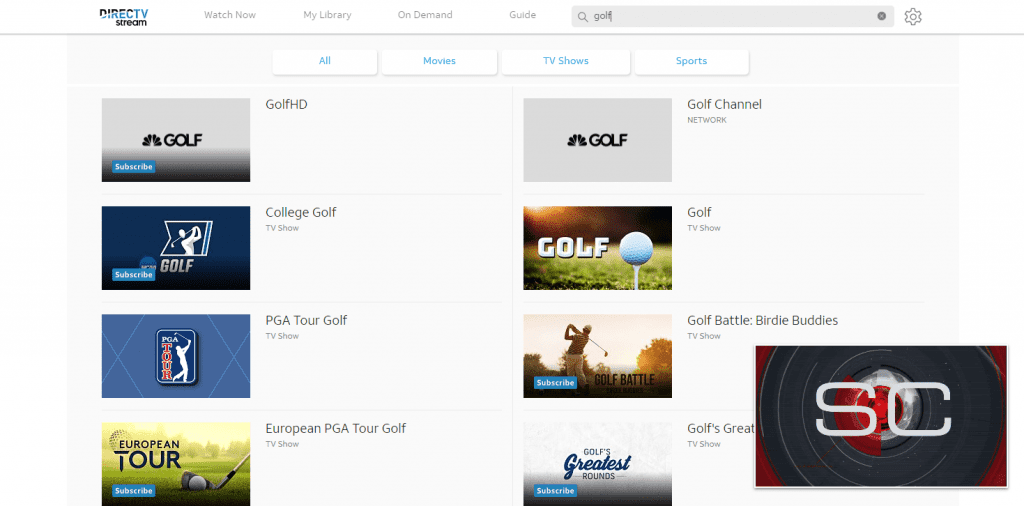Open the European Tour thumbnail

(176, 464)
